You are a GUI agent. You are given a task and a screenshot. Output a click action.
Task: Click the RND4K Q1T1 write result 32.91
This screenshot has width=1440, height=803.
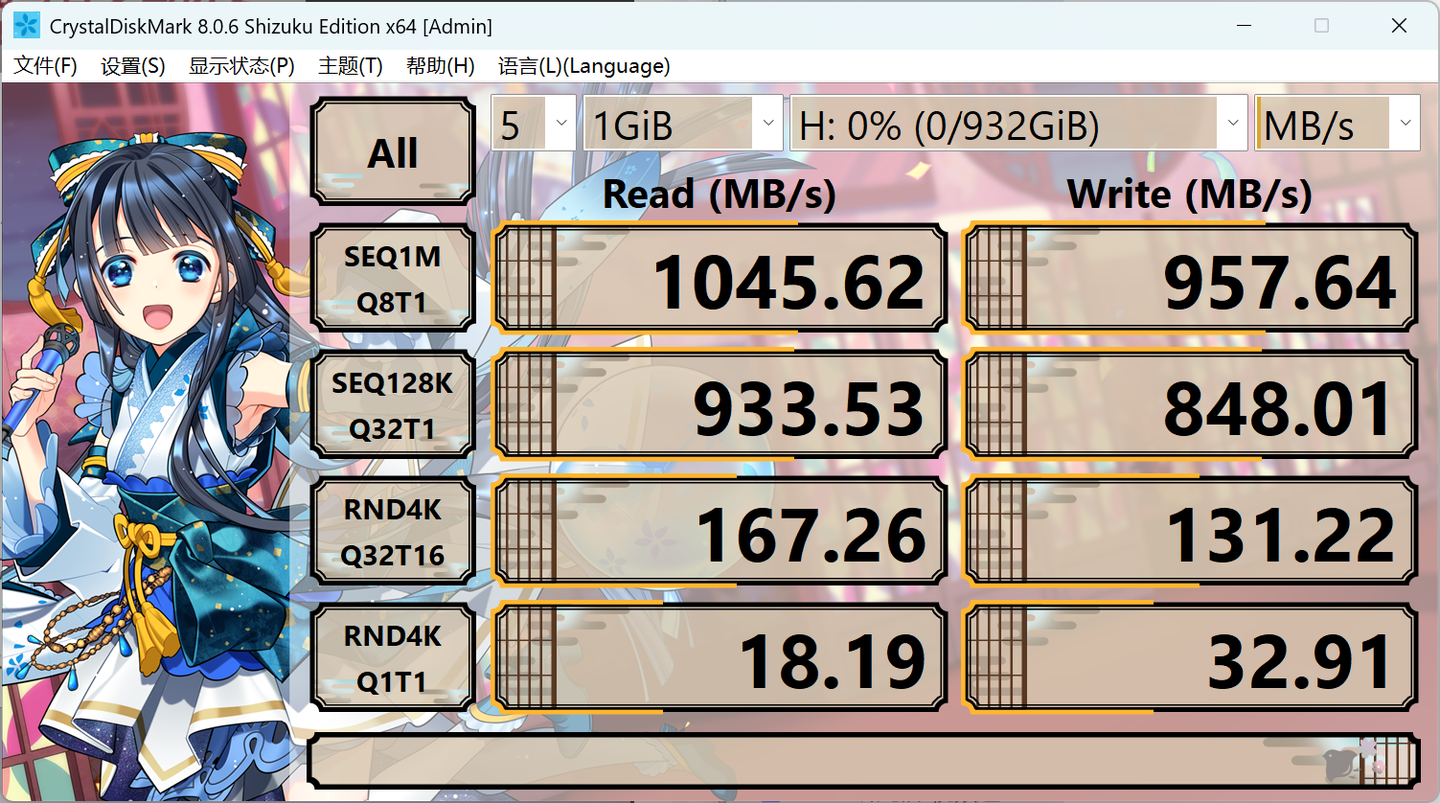[1191, 658]
